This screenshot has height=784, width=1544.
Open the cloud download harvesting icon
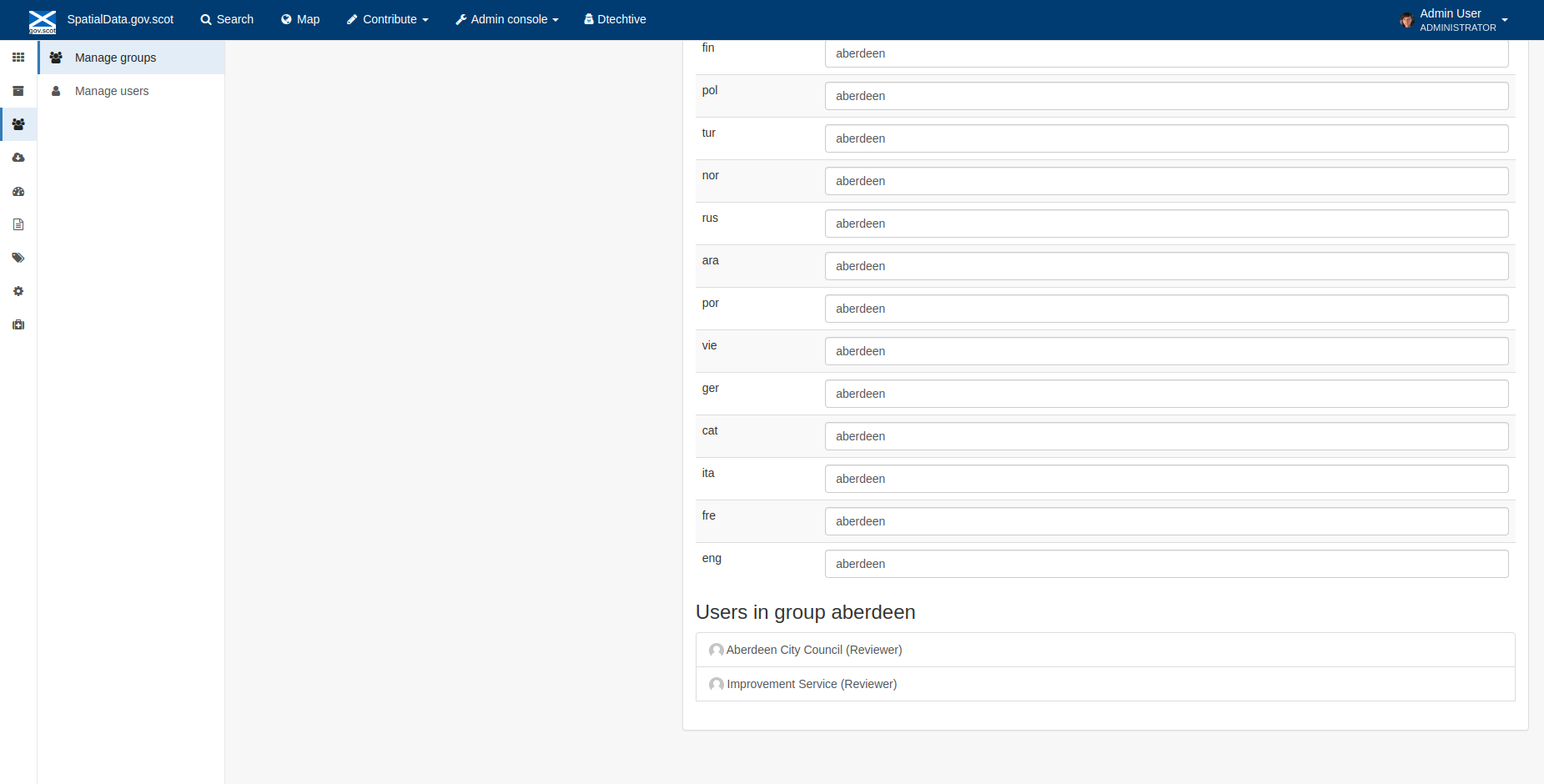click(x=18, y=158)
